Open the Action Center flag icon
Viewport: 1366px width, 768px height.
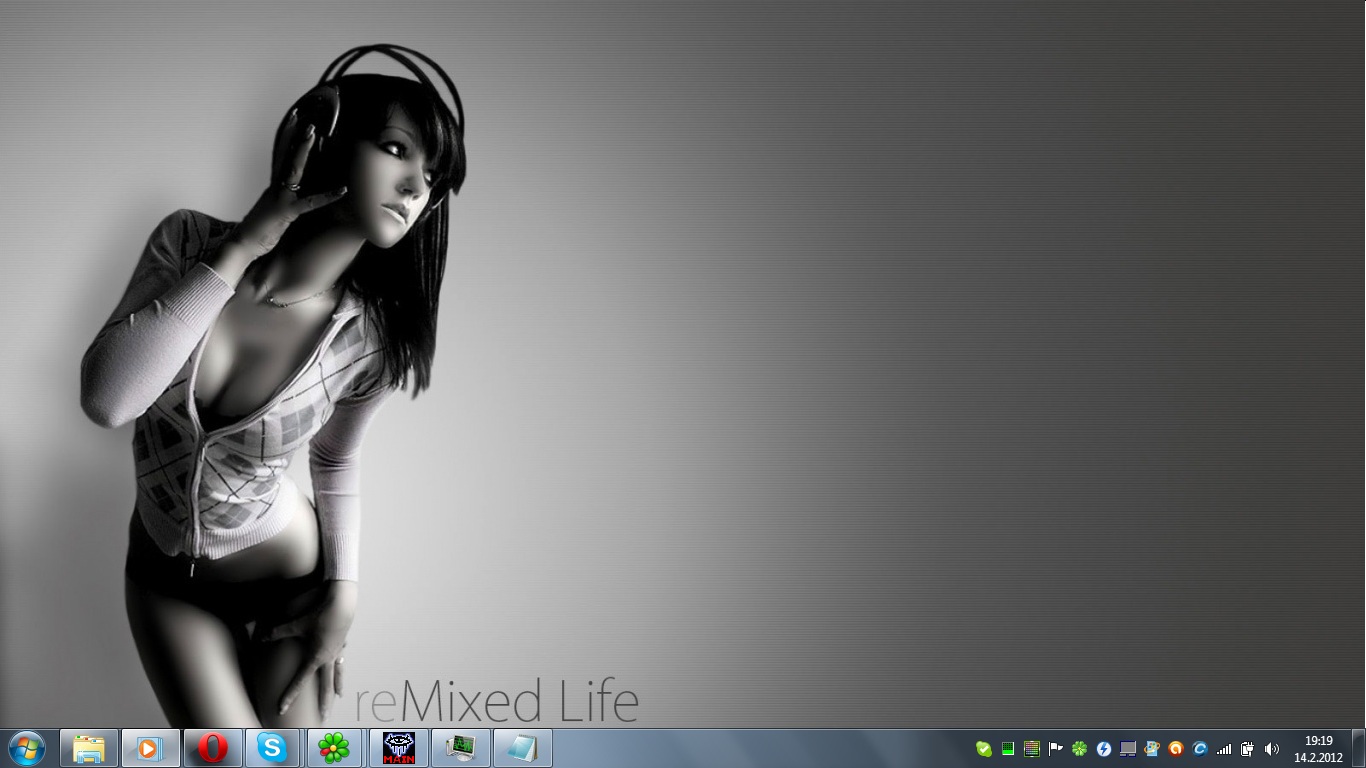(1055, 749)
